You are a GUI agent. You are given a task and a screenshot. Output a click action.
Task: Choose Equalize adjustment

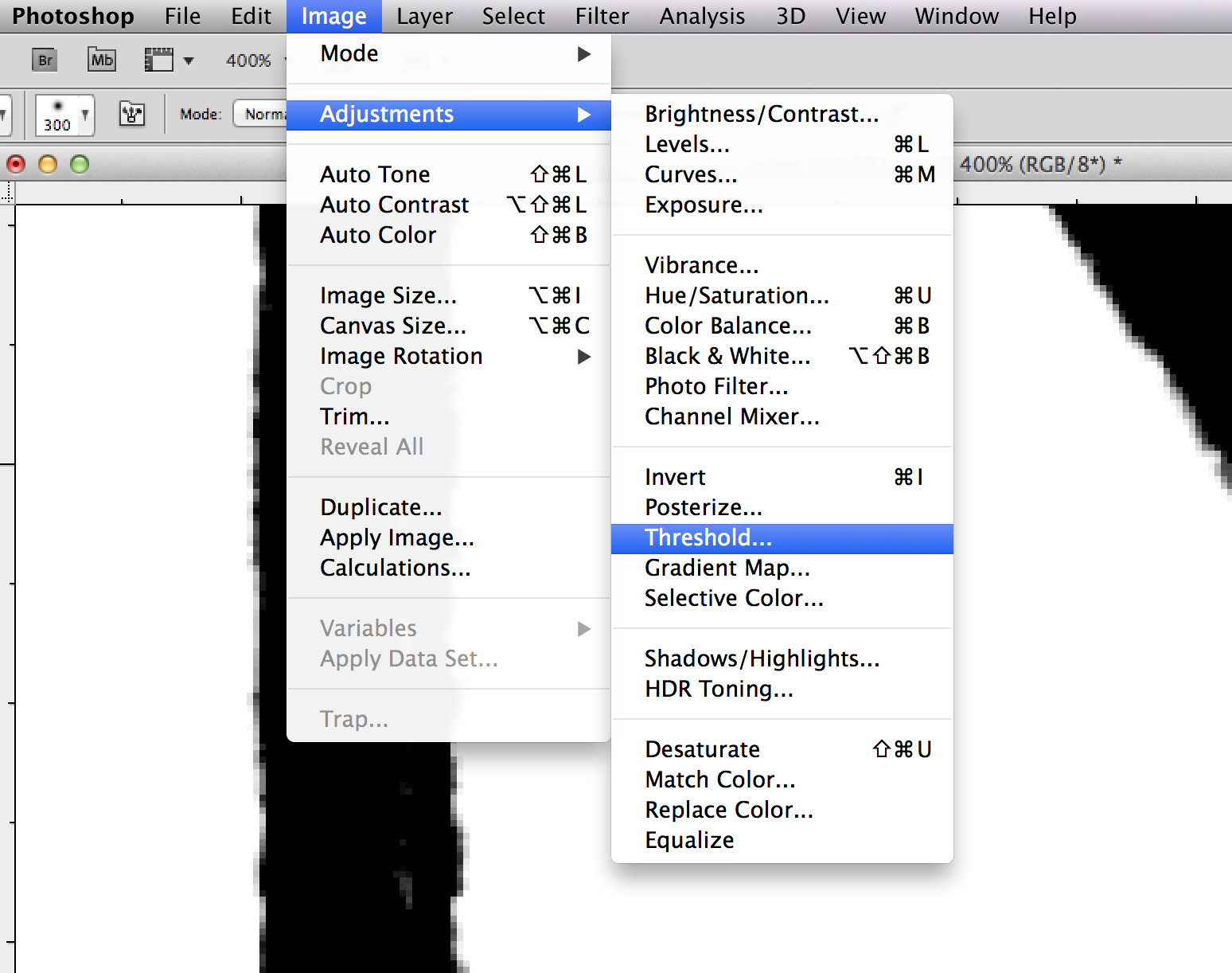pos(782,840)
